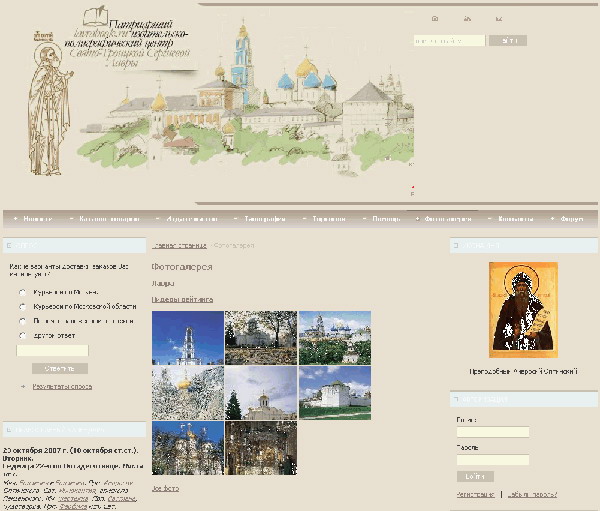Open Результаты опроса link
The height and width of the screenshot is (511, 600).
pos(62,387)
